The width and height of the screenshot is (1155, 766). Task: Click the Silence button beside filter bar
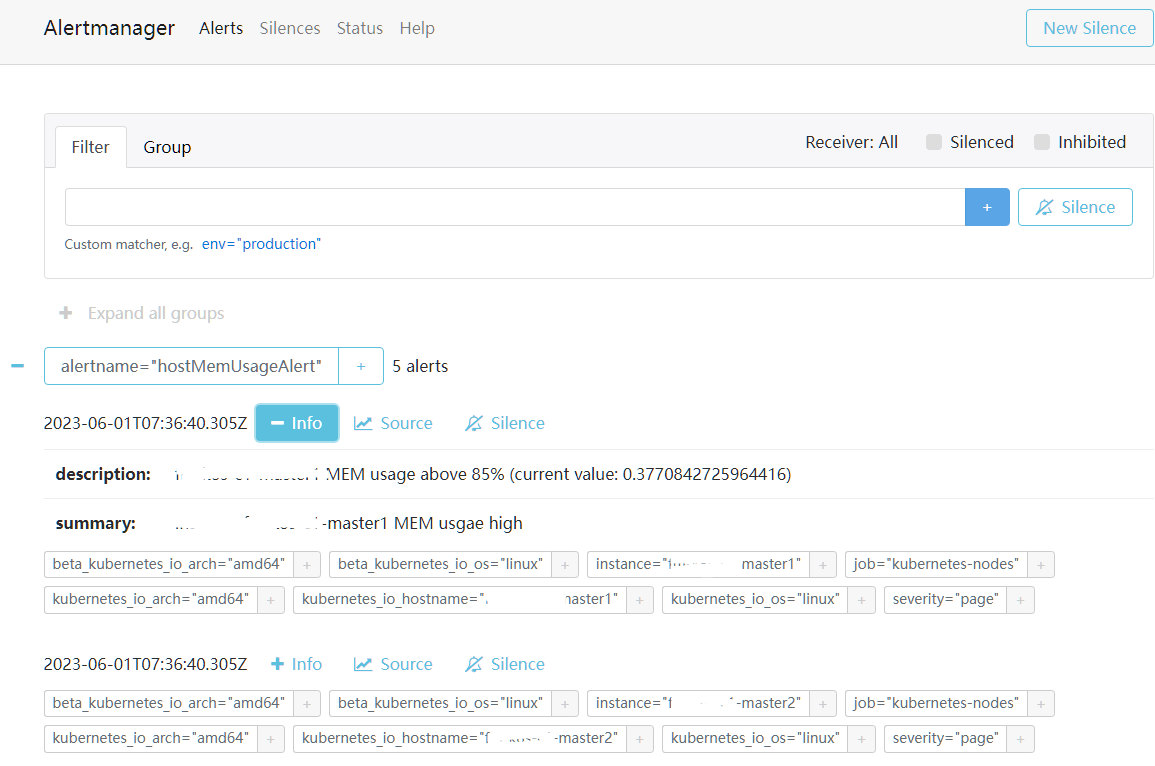pyautogui.click(x=1075, y=207)
